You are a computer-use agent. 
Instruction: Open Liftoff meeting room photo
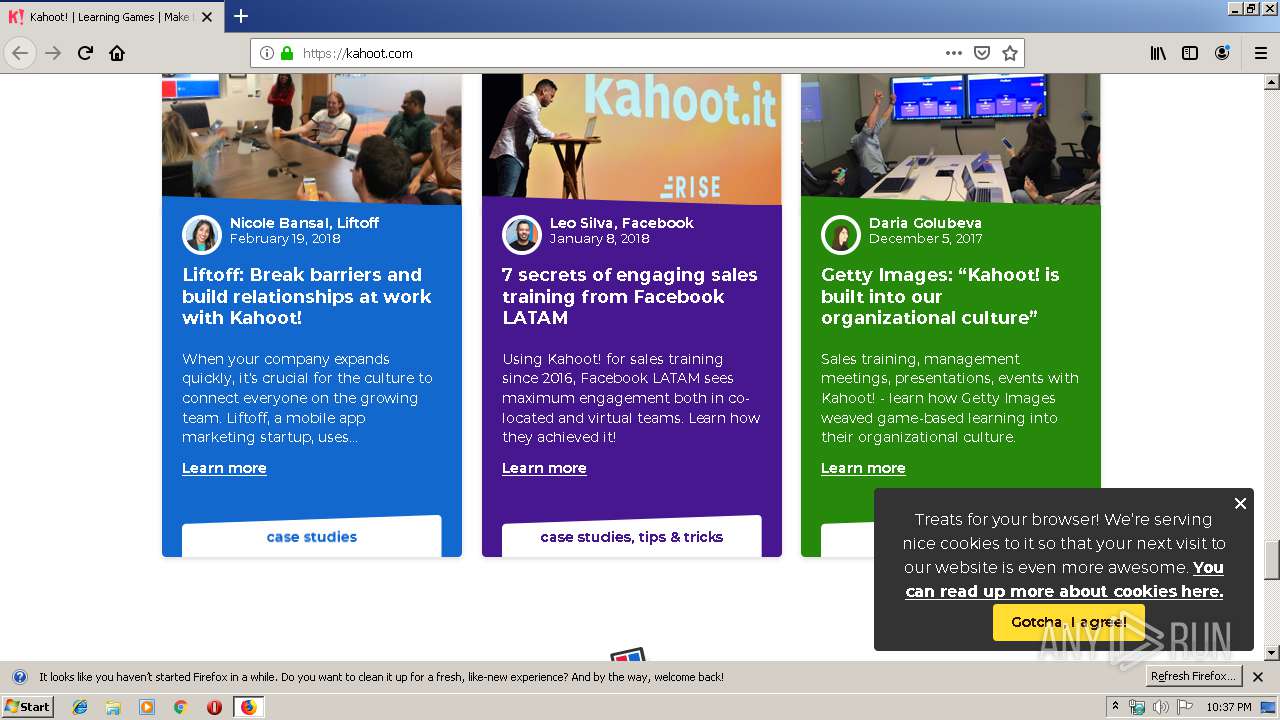(312, 138)
